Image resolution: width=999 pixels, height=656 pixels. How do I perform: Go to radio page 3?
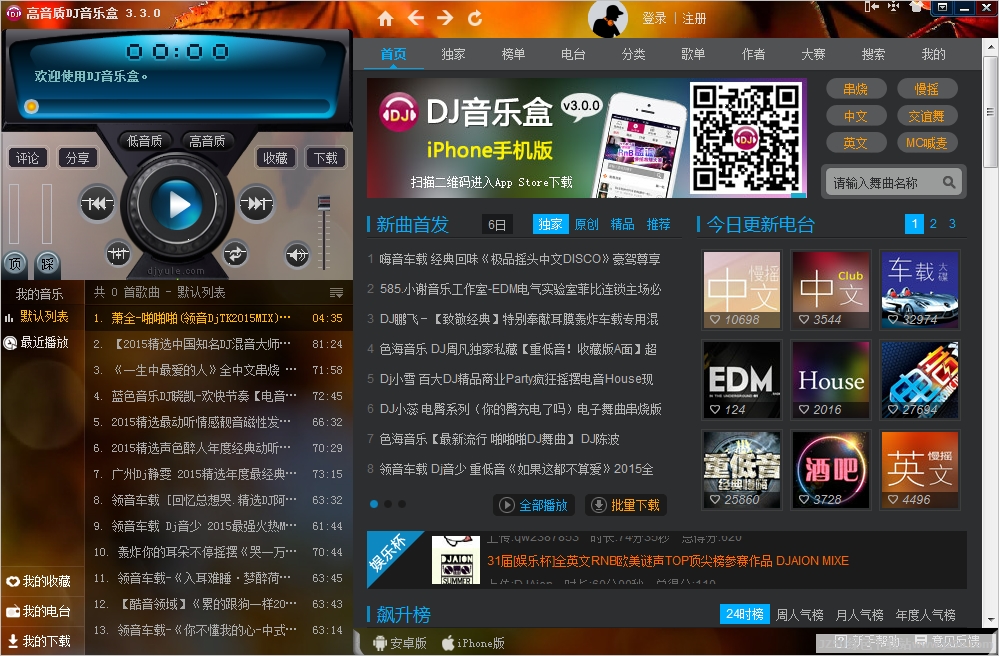coord(952,224)
